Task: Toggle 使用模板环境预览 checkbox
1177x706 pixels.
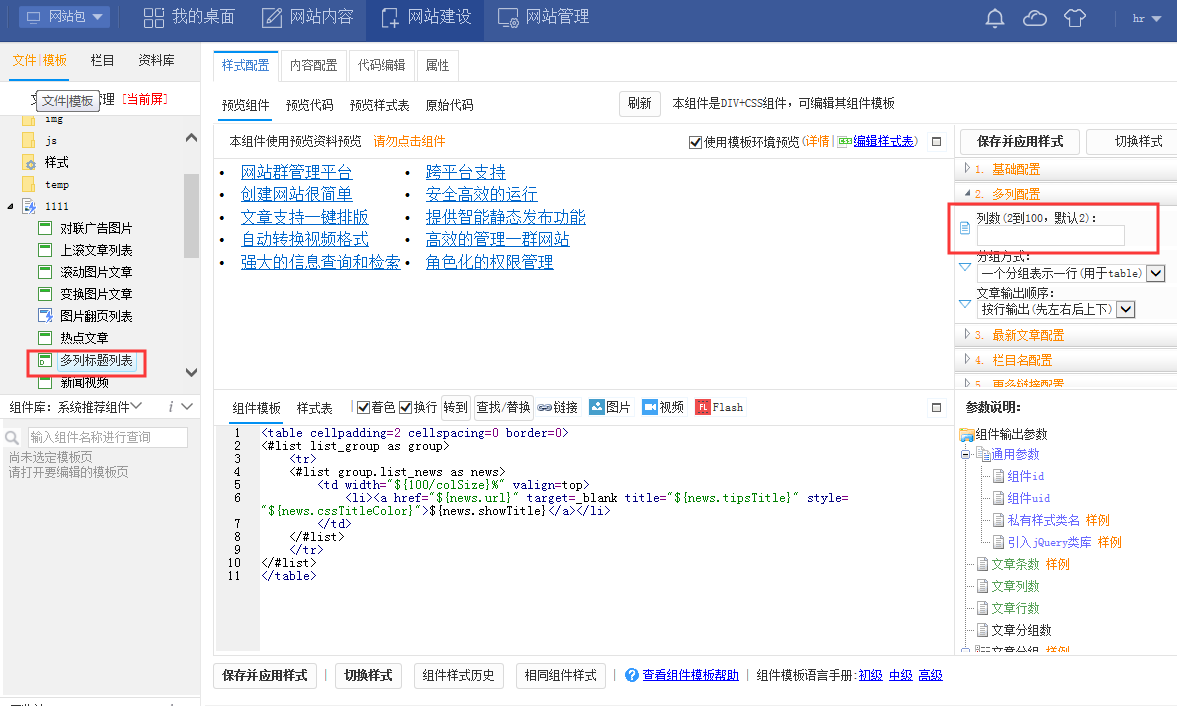Action: (x=695, y=143)
